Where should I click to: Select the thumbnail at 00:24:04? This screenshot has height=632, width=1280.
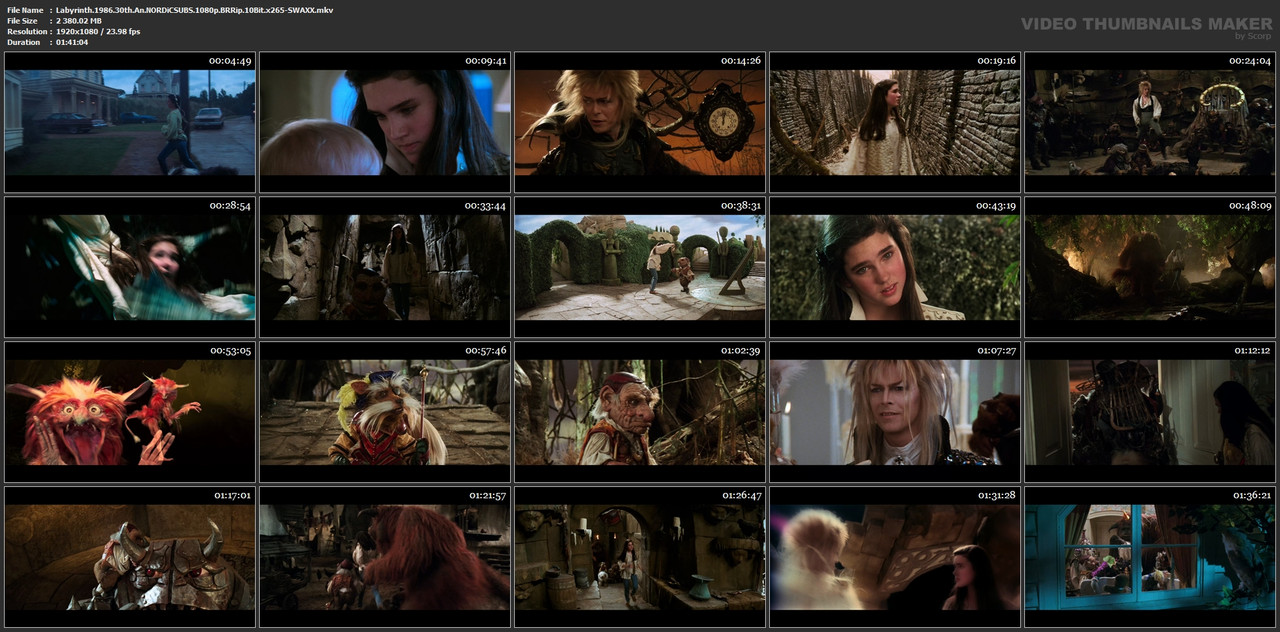(x=1150, y=122)
